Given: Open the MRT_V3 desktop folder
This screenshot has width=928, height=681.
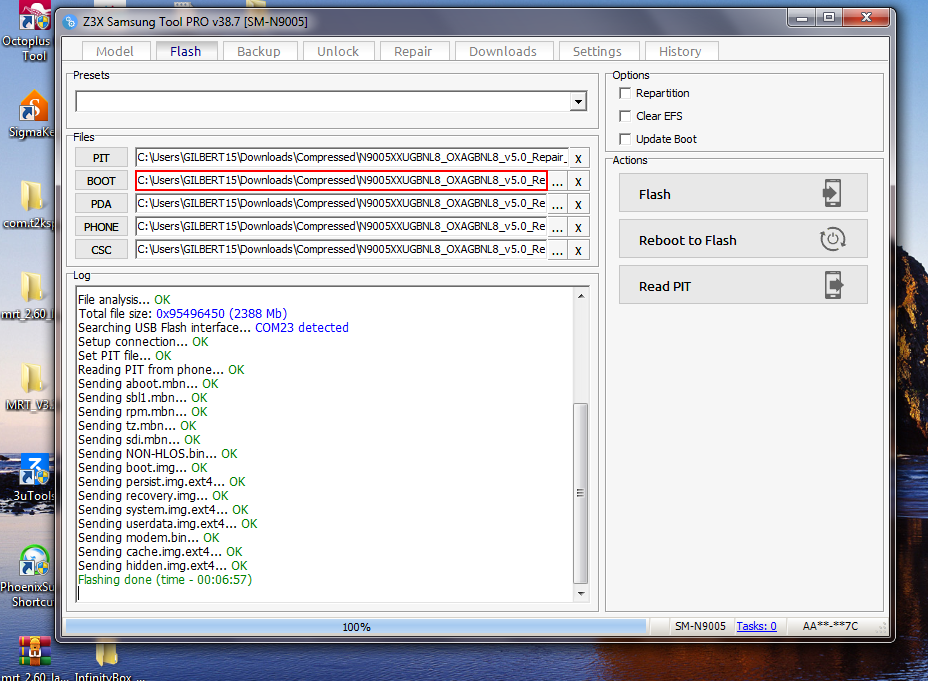Looking at the screenshot, I should [x=30, y=387].
